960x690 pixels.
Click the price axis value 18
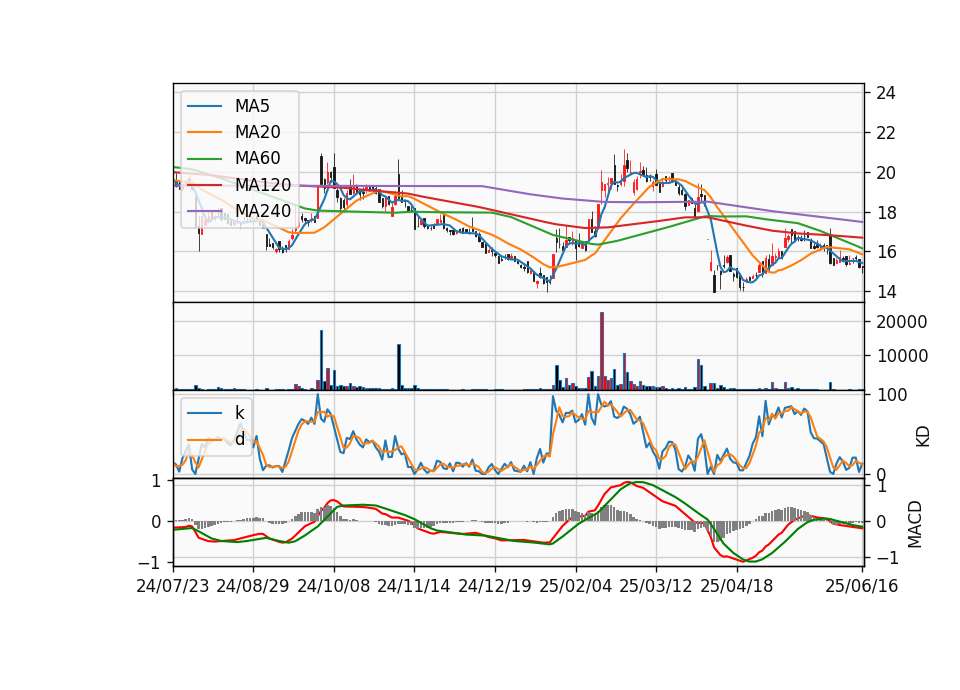pyautogui.click(x=885, y=212)
